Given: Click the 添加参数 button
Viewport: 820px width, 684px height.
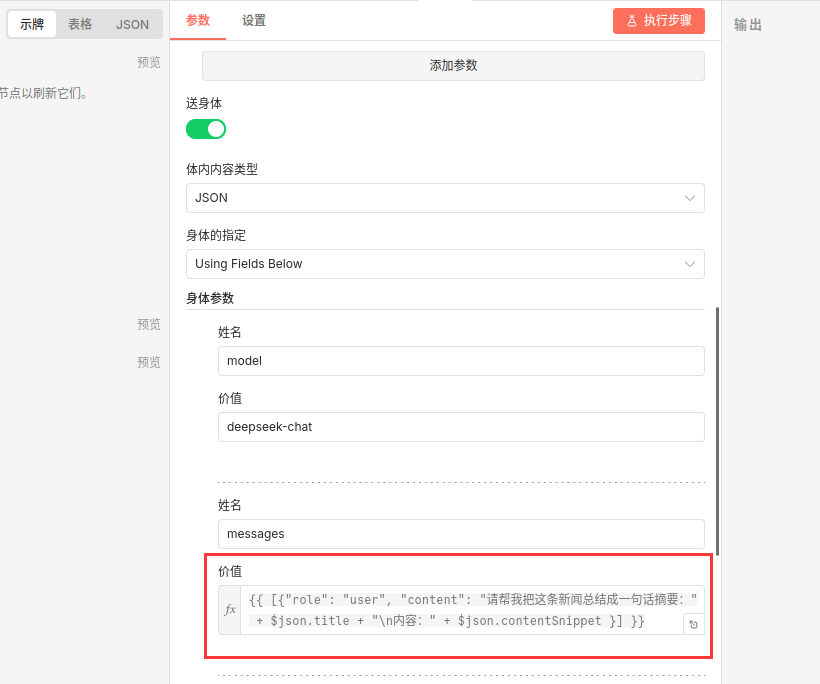Looking at the screenshot, I should pyautogui.click(x=453, y=66).
